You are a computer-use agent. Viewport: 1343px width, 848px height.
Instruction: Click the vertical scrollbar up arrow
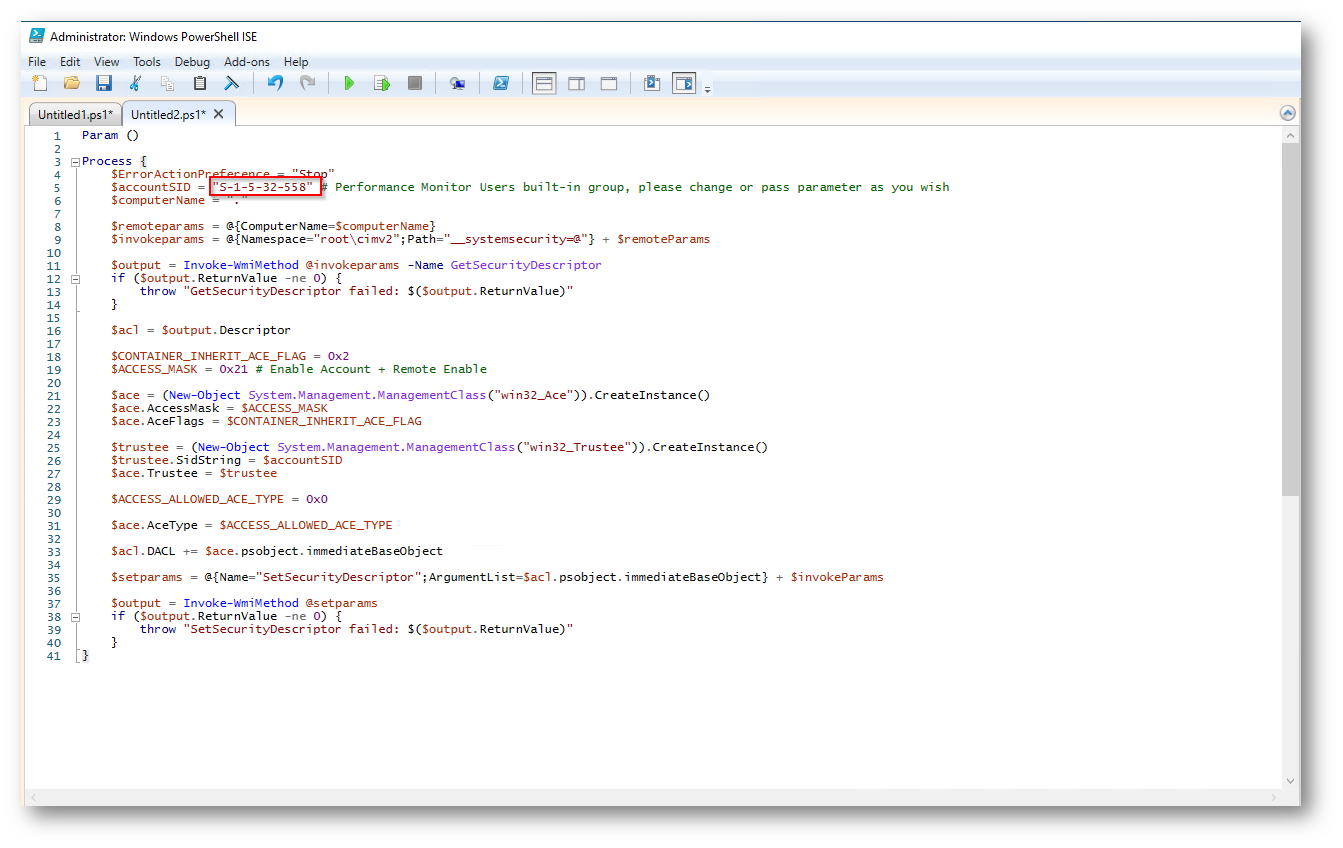coord(1291,135)
